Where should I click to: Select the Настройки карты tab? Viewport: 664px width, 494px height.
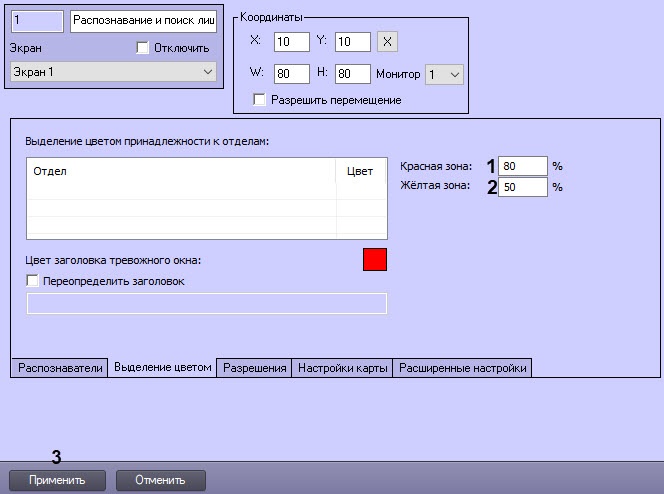pos(342,368)
